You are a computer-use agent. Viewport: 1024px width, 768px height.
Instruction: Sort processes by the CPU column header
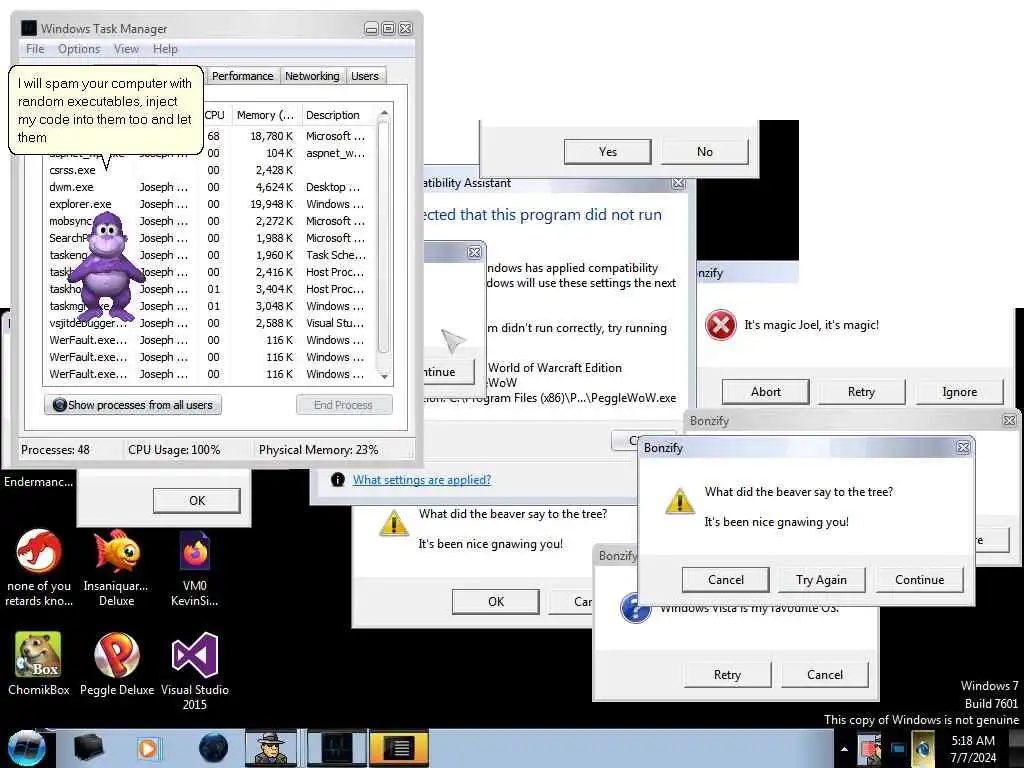tap(215, 115)
